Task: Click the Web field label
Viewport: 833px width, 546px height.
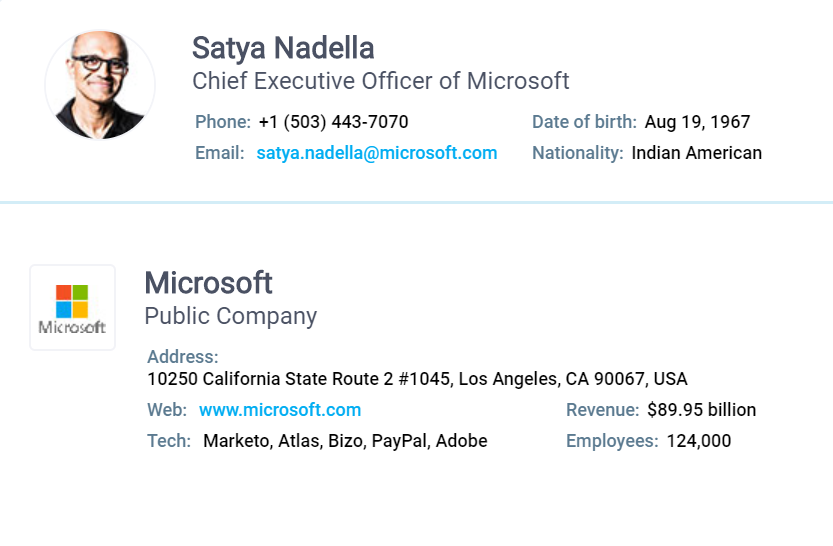Action: [x=166, y=410]
